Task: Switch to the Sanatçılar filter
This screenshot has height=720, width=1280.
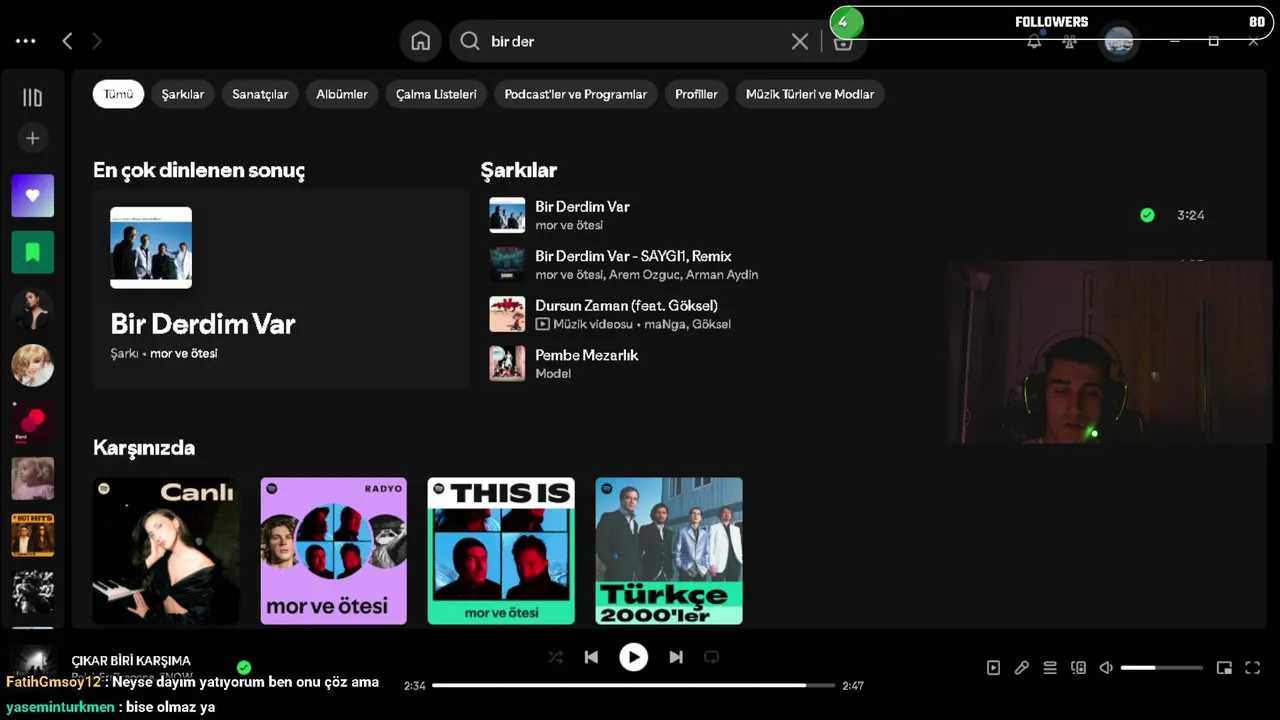Action: click(x=260, y=94)
